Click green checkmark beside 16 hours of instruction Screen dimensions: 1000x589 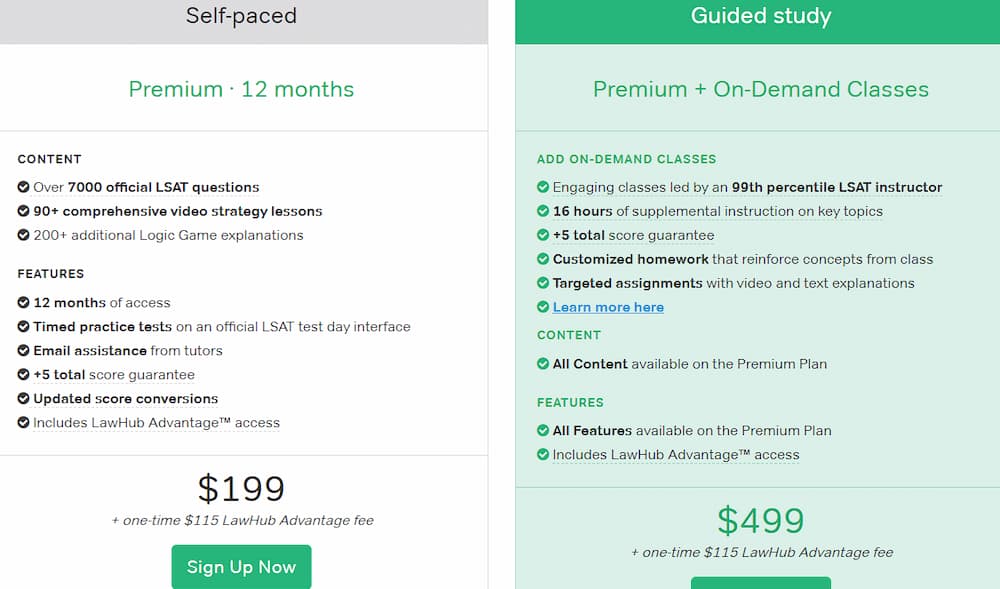543,211
